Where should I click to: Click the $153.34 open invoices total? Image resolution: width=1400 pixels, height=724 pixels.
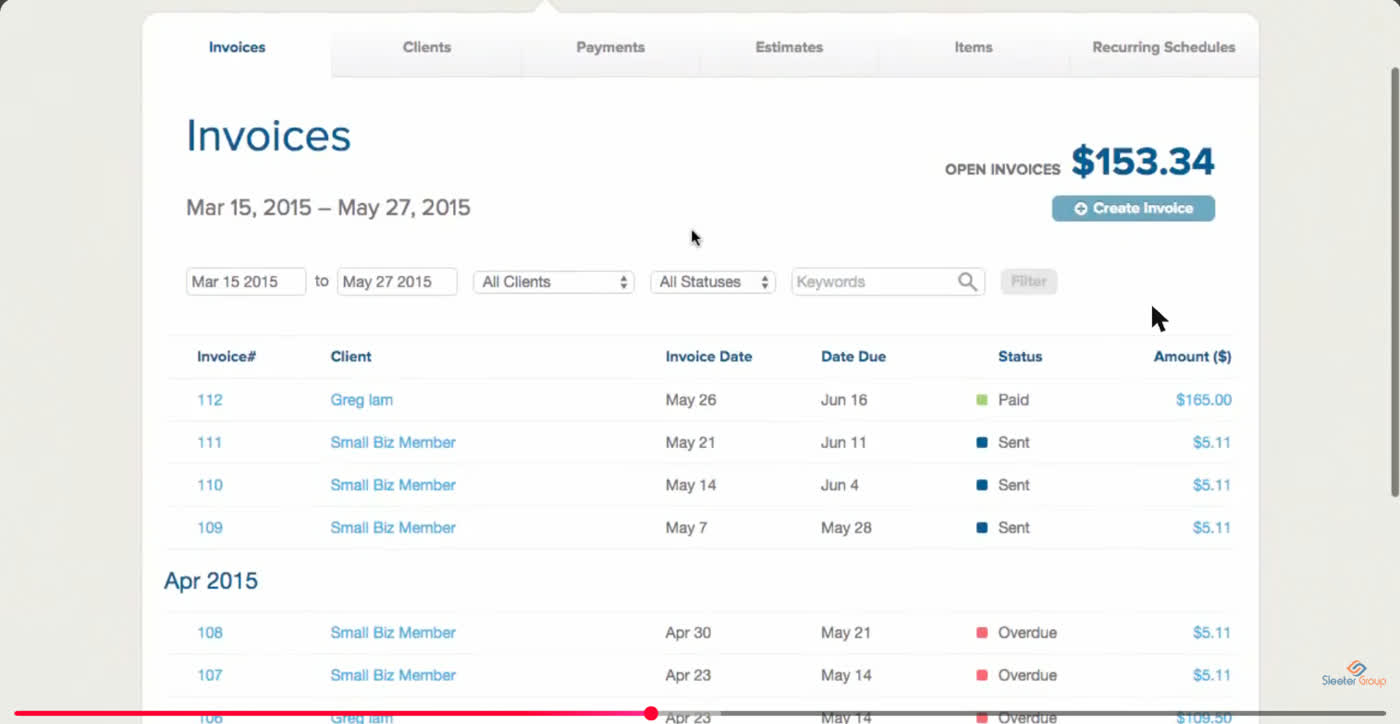1143,162
